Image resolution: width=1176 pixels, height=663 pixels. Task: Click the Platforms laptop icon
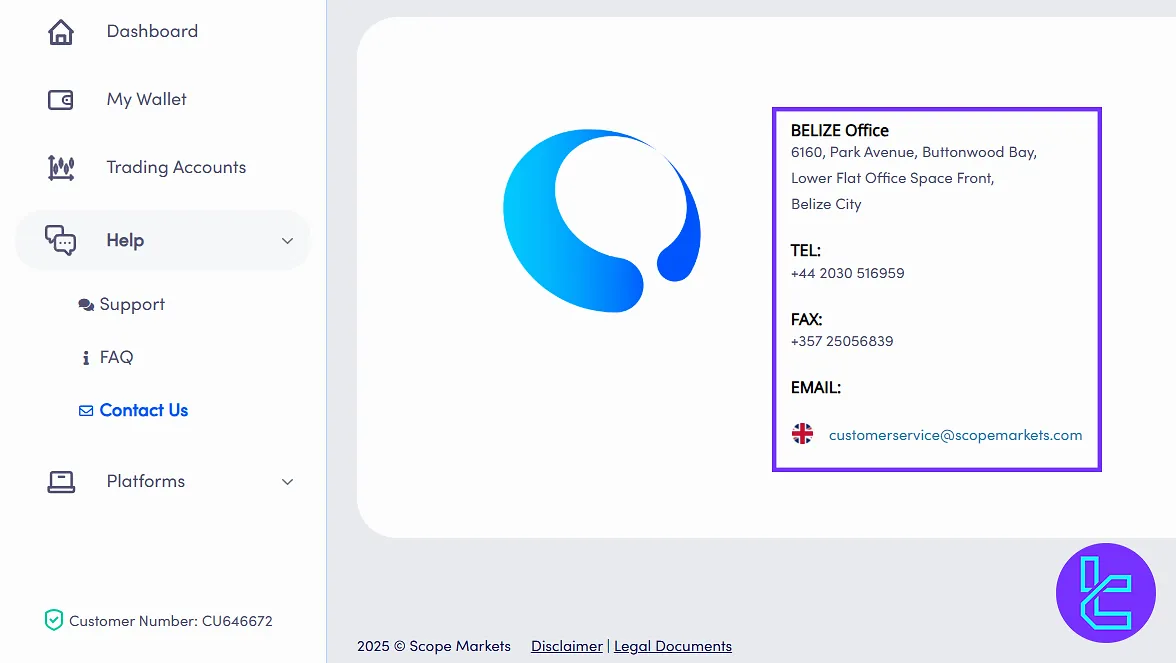[61, 482]
